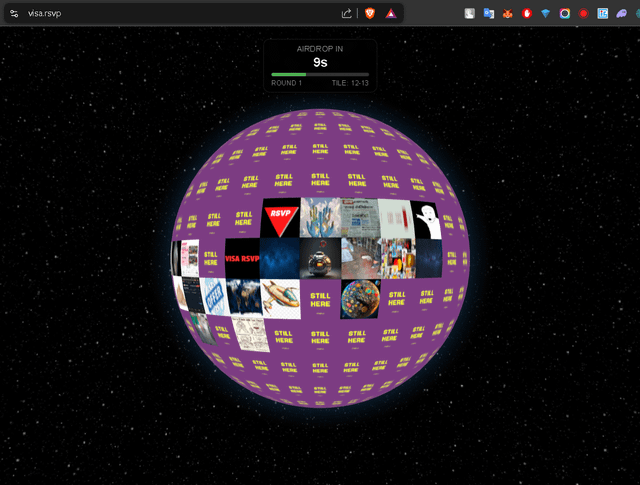
Task: Click the site settings icon in address bar
Action: click(x=14, y=14)
